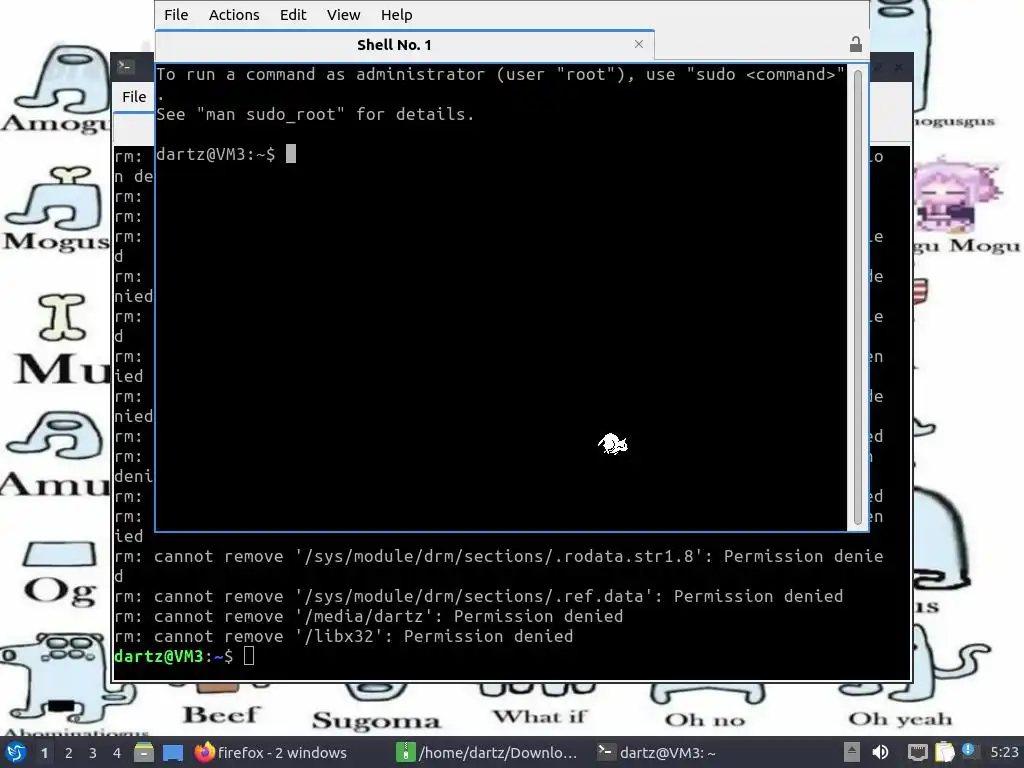Switch to workspace 3
Screen dimensions: 1024x768
(93, 753)
